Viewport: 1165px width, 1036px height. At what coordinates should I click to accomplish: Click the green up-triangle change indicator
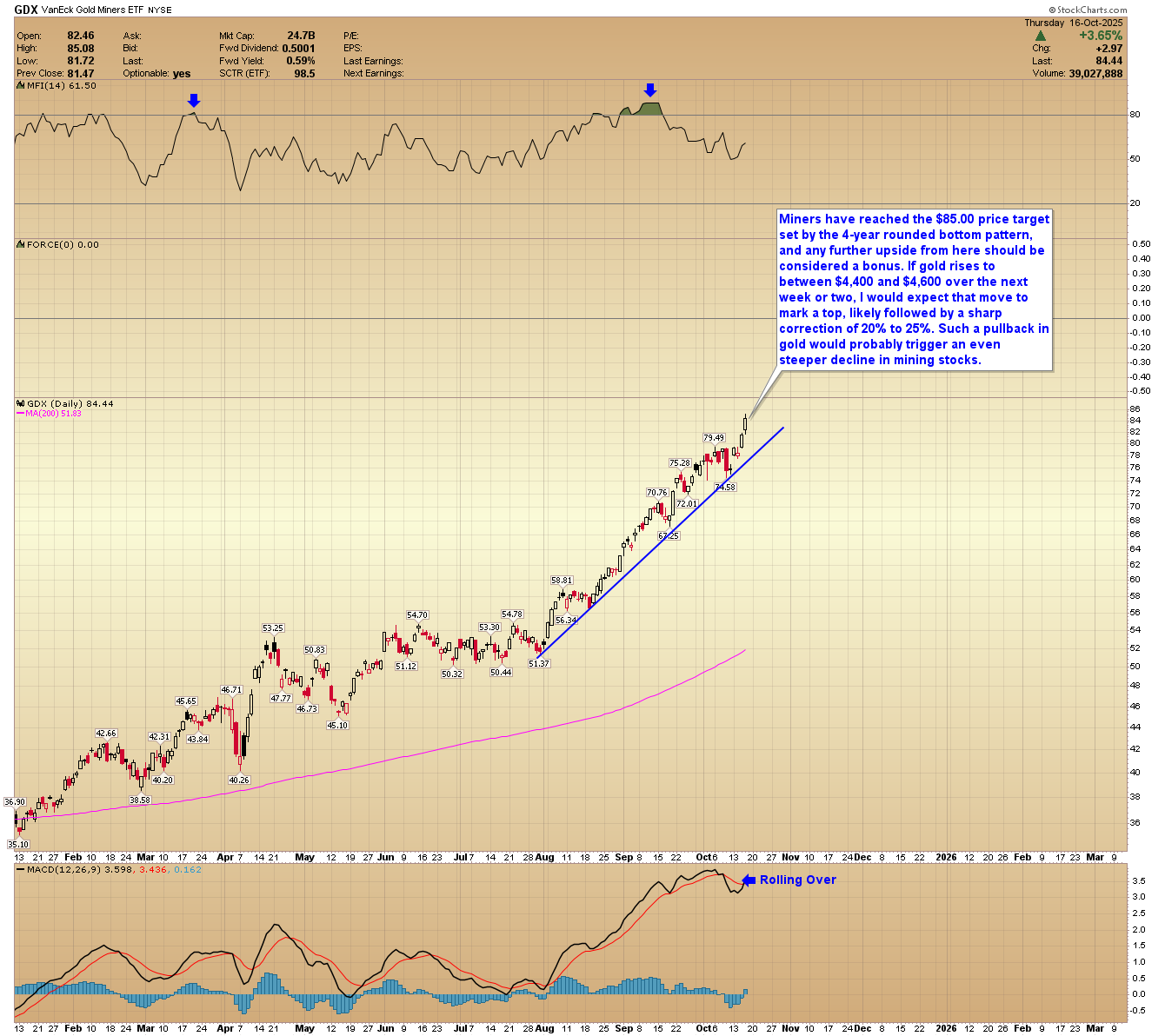coord(1040,36)
